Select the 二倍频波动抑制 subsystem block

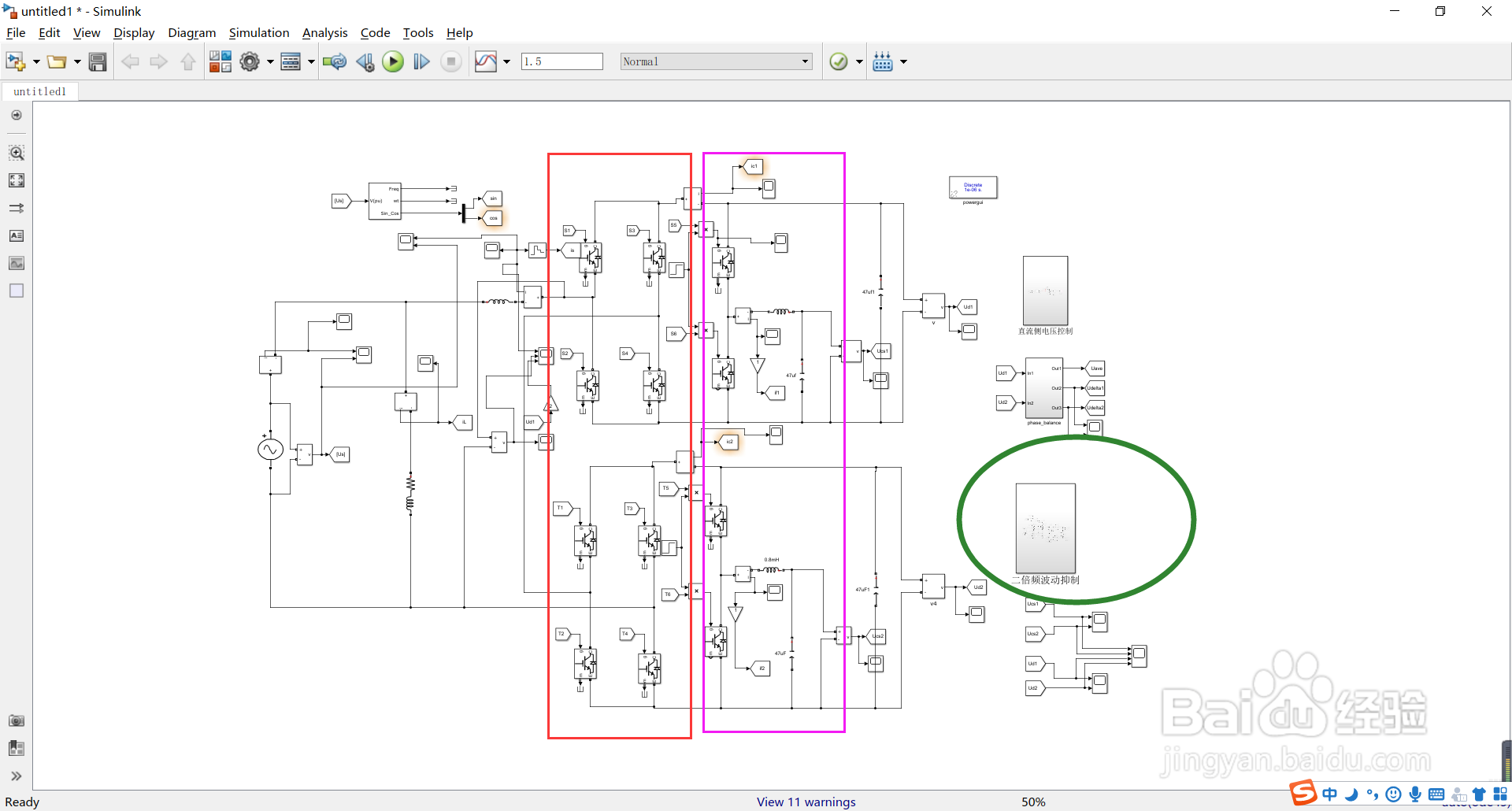click(x=1046, y=528)
